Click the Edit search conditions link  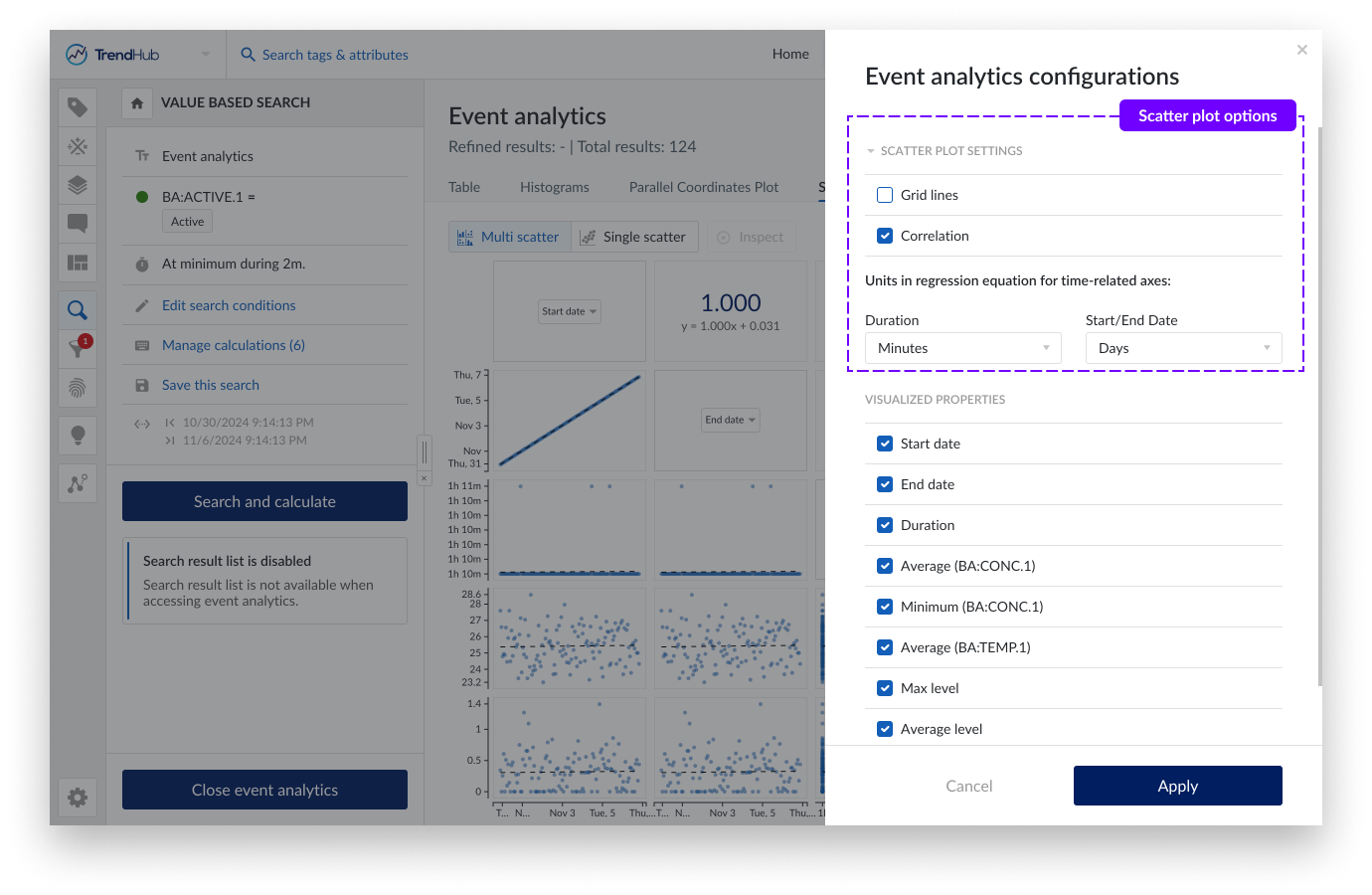(229, 305)
